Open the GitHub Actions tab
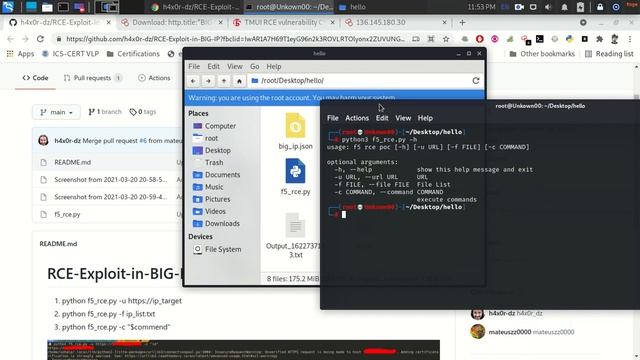 coord(154,78)
